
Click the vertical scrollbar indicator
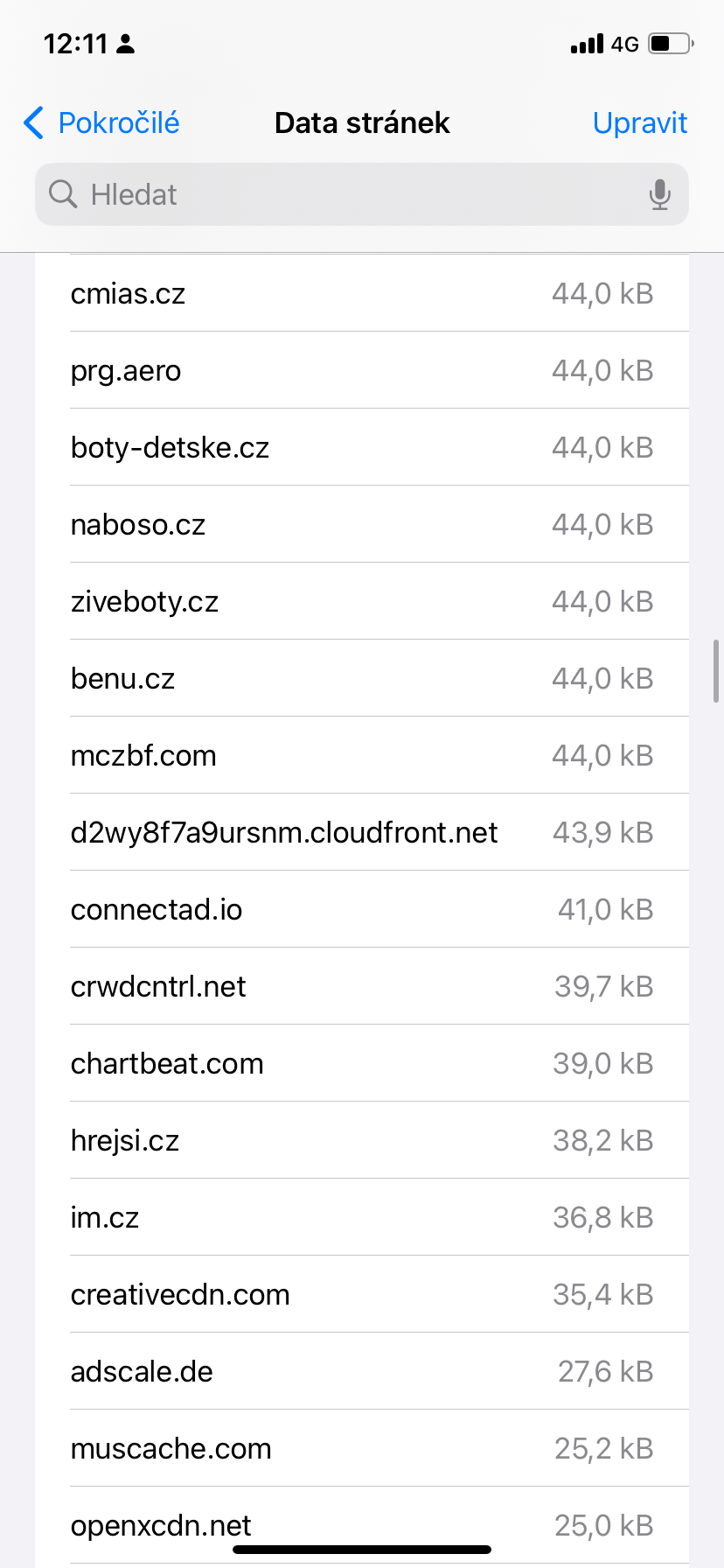pos(716,671)
